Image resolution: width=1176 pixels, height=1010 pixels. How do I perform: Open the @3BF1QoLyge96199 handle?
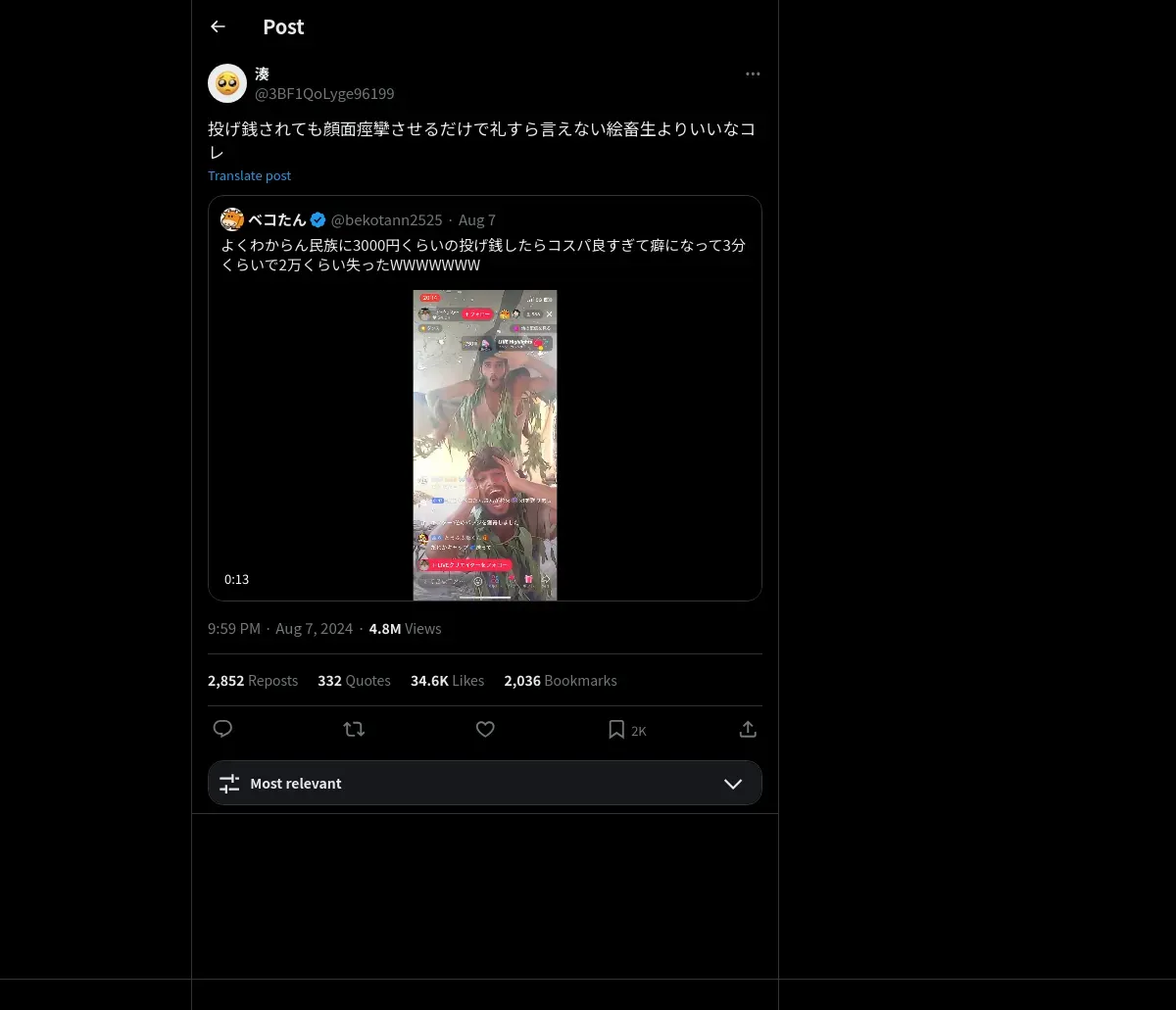click(x=324, y=94)
